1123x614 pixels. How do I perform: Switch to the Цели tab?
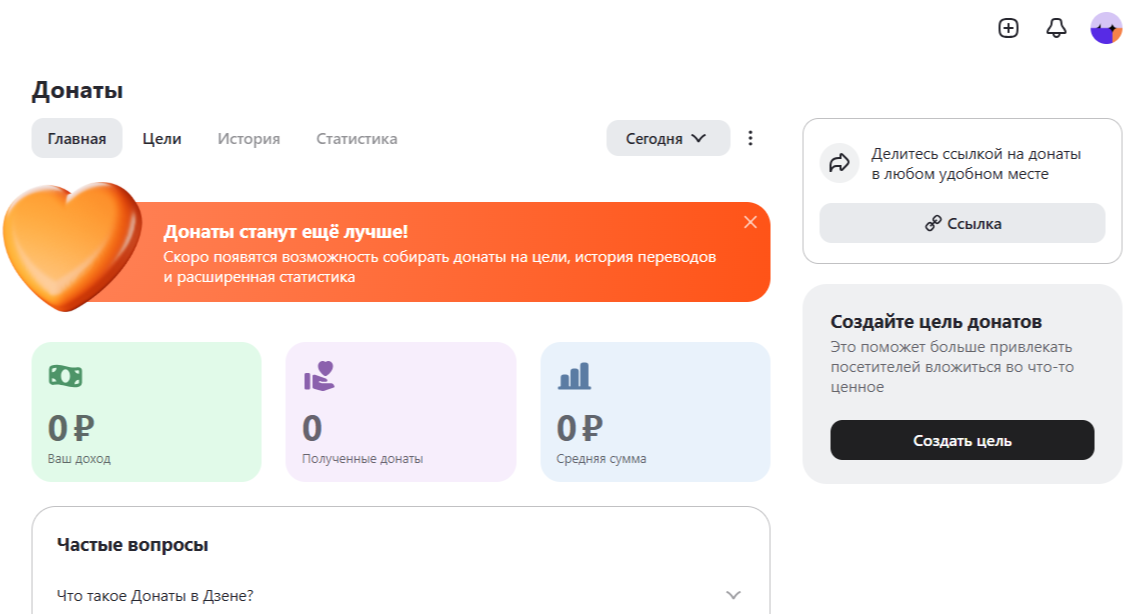point(162,138)
